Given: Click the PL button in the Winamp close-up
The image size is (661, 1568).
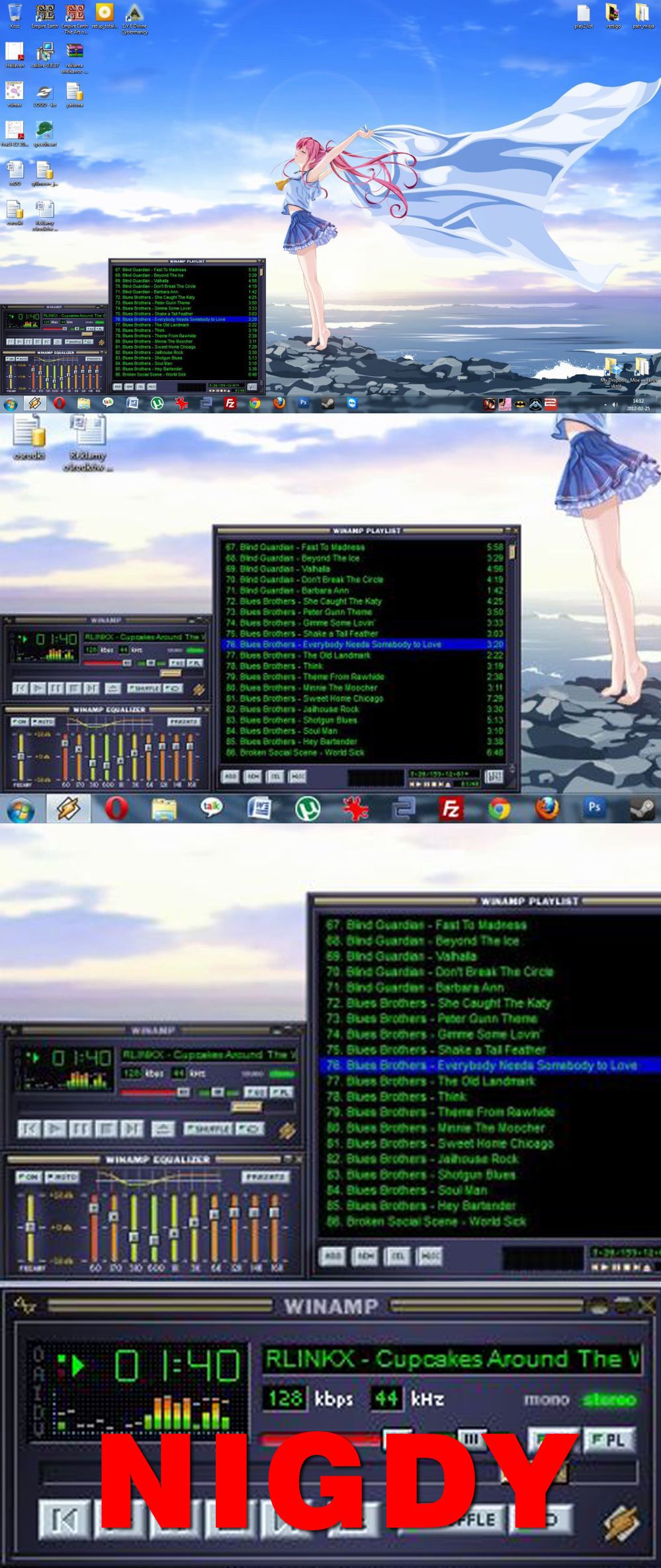Looking at the screenshot, I should (x=609, y=1439).
